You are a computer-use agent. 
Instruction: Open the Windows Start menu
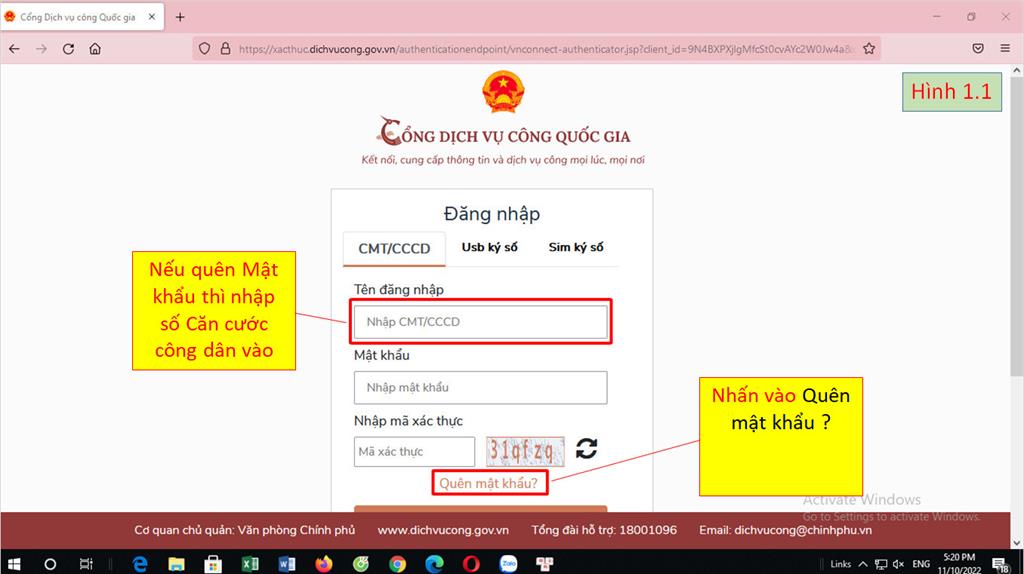14,564
